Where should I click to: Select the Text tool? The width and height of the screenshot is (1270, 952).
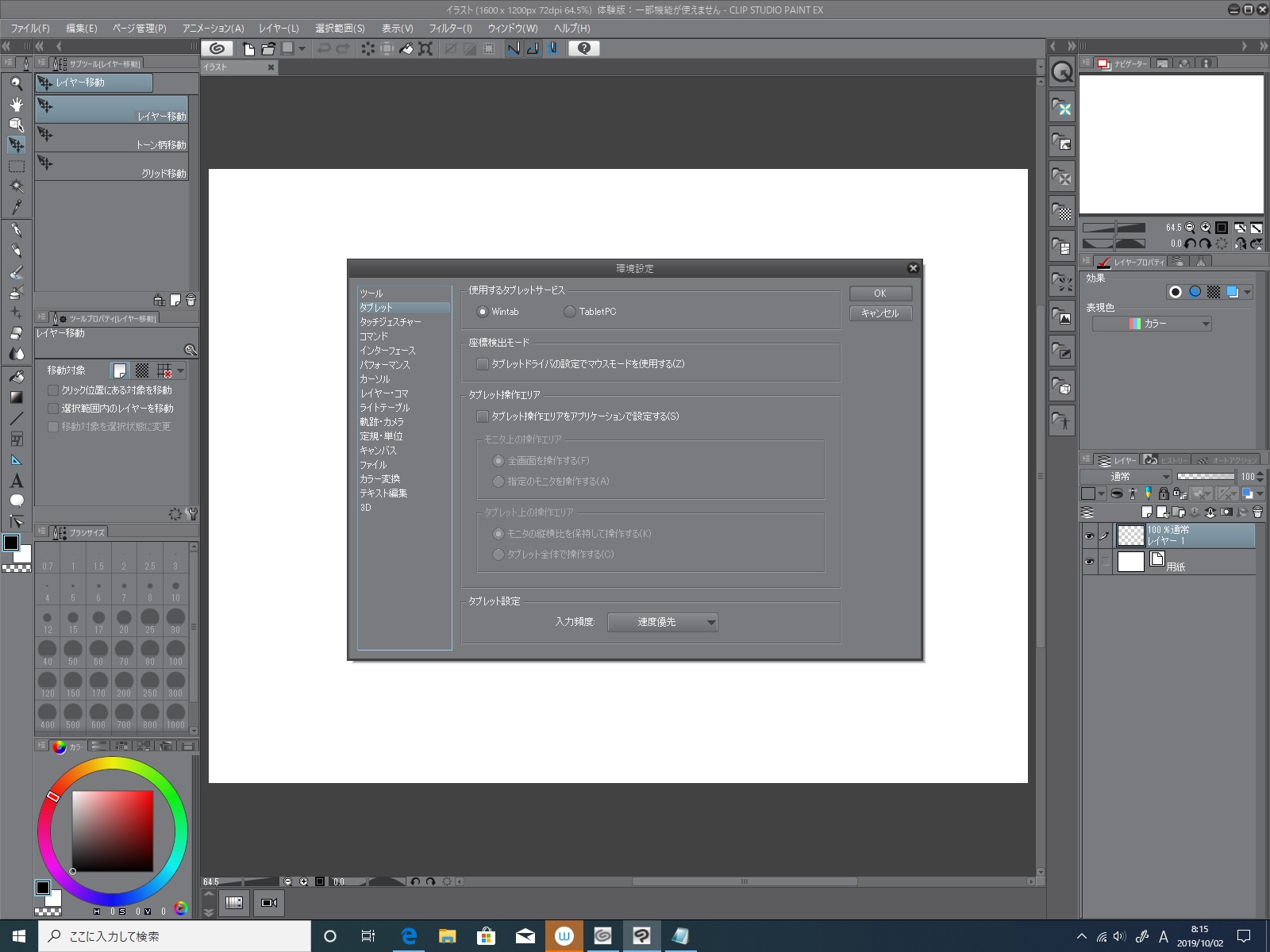click(x=16, y=481)
